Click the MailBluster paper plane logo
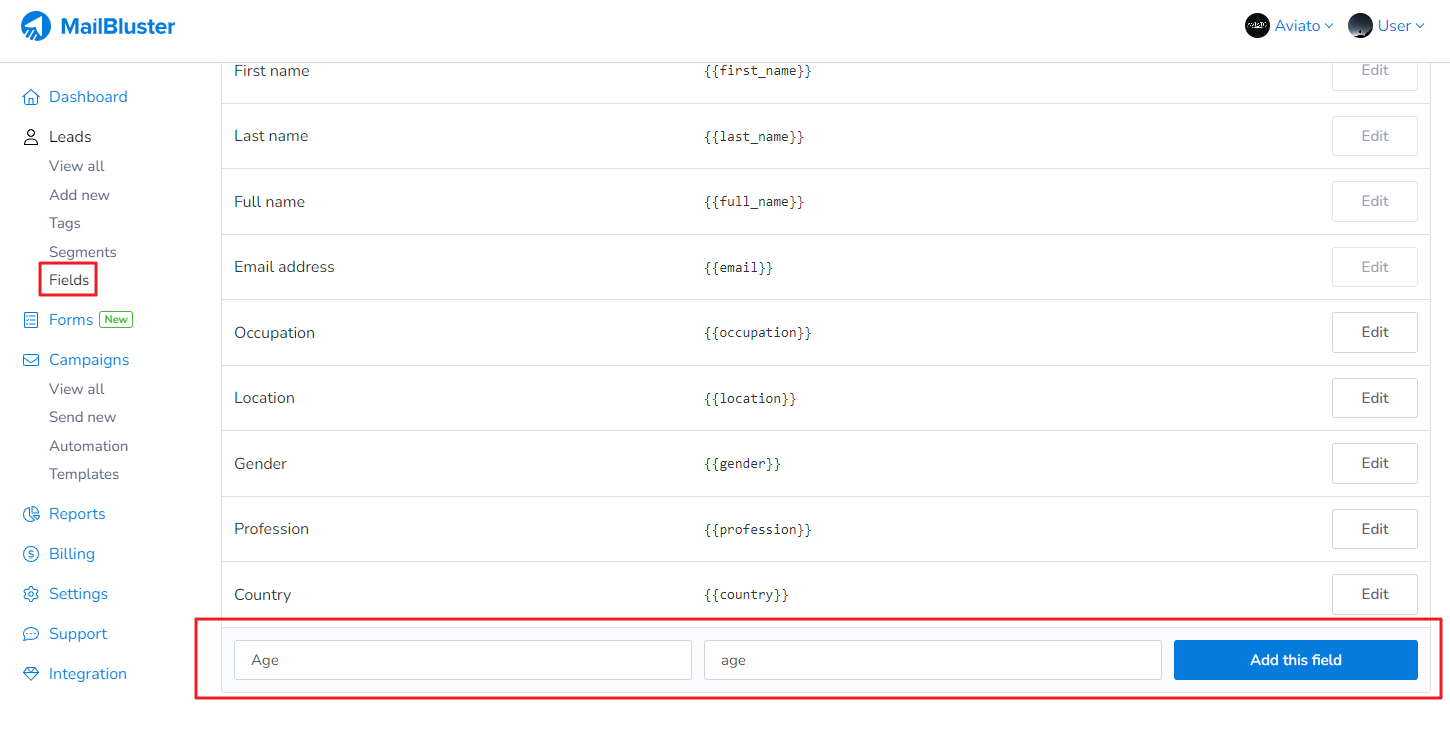The height and width of the screenshot is (739, 1450). pos(36,27)
